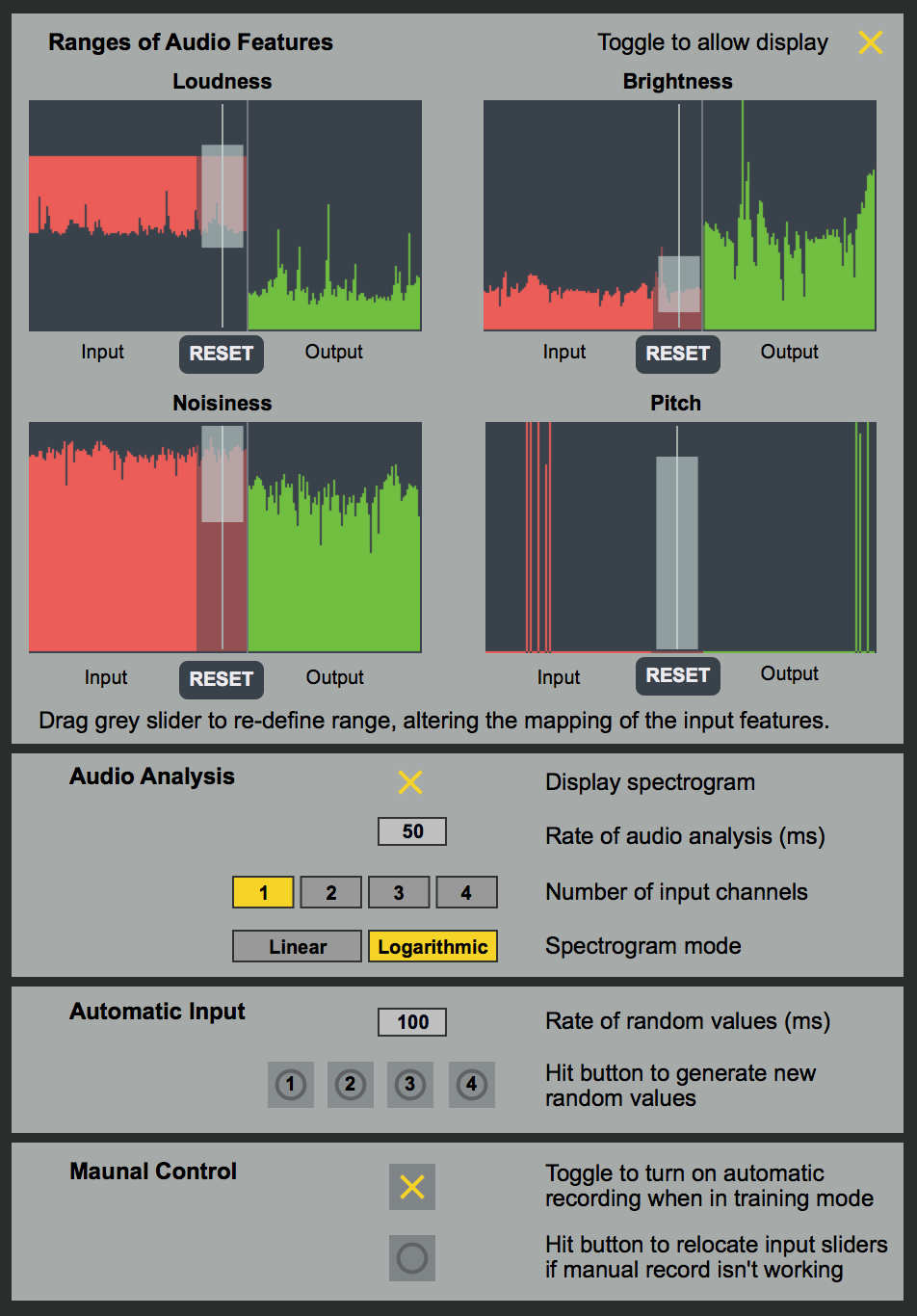Viewport: 917px width, 1316px height.
Task: Toggle Display spectrogram X
Action: (x=410, y=782)
